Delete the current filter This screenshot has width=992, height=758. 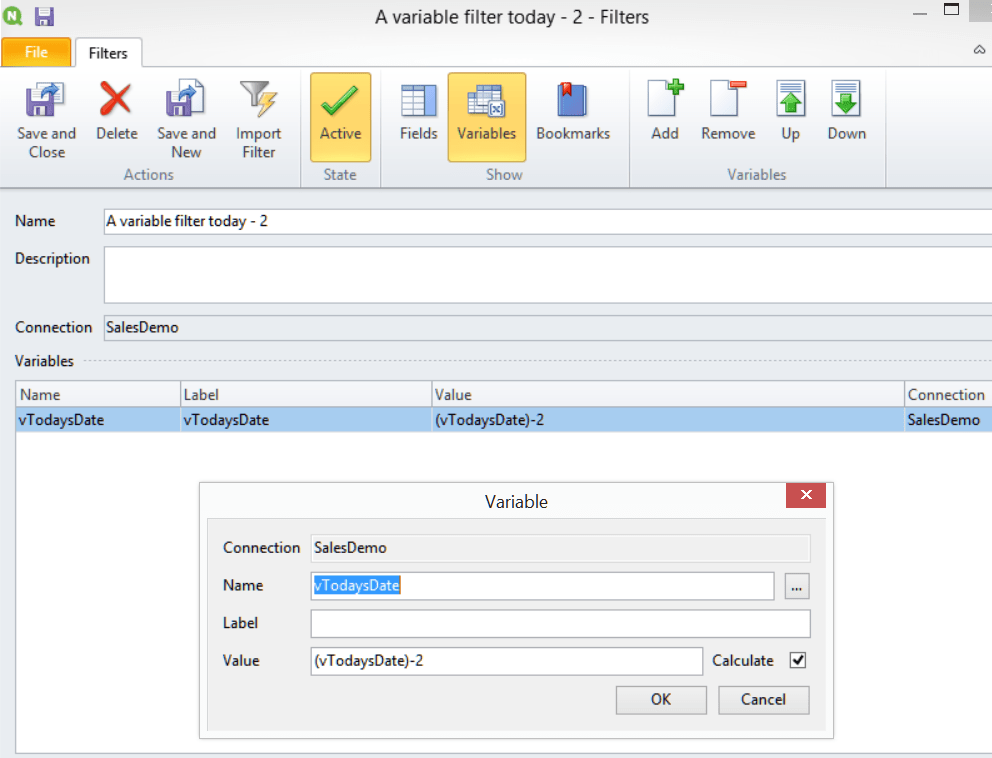(116, 112)
